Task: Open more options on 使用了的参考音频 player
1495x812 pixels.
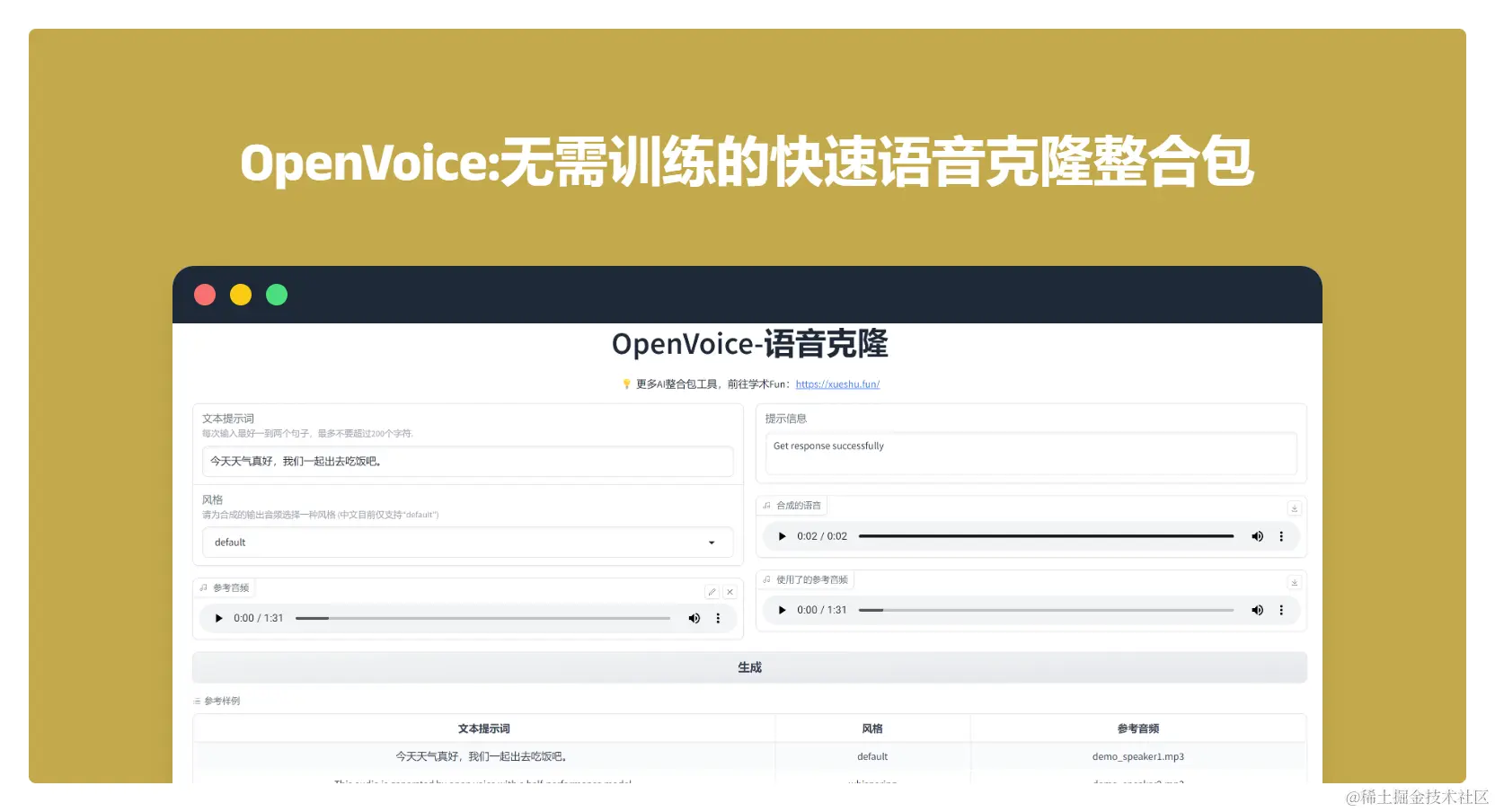Action: tap(1281, 610)
